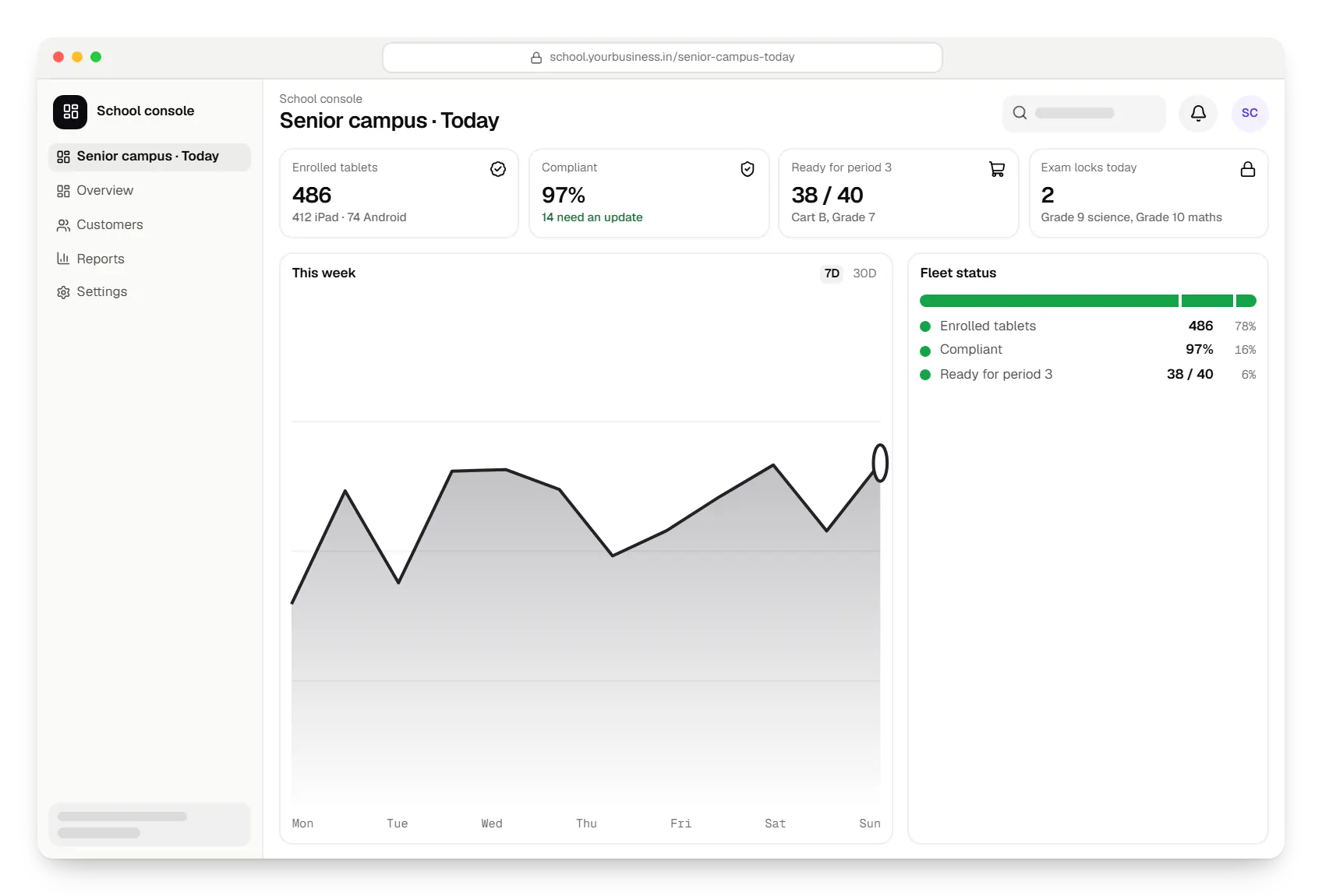Click the lock icon in the address bar
The height and width of the screenshot is (896, 1322).
point(536,58)
